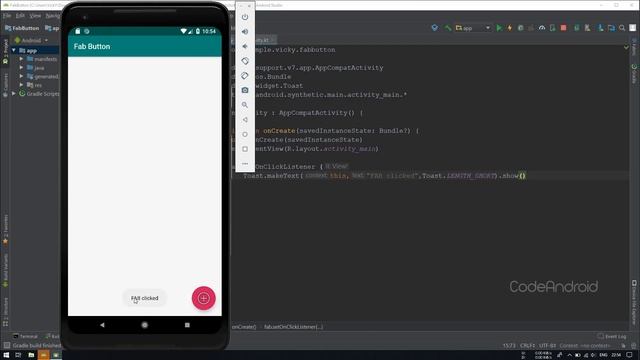Rotate emulator right icon
Screen dimensions: 640x360
pos(245,76)
